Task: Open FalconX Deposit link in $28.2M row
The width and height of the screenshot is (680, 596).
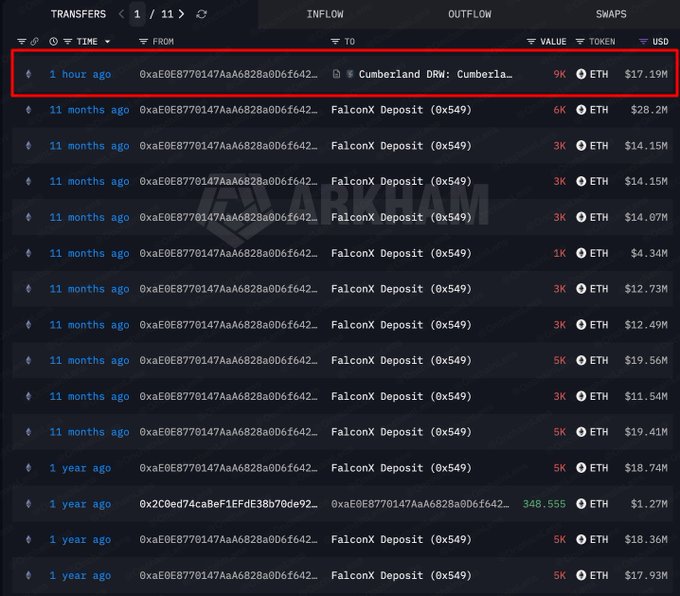Action: click(401, 110)
